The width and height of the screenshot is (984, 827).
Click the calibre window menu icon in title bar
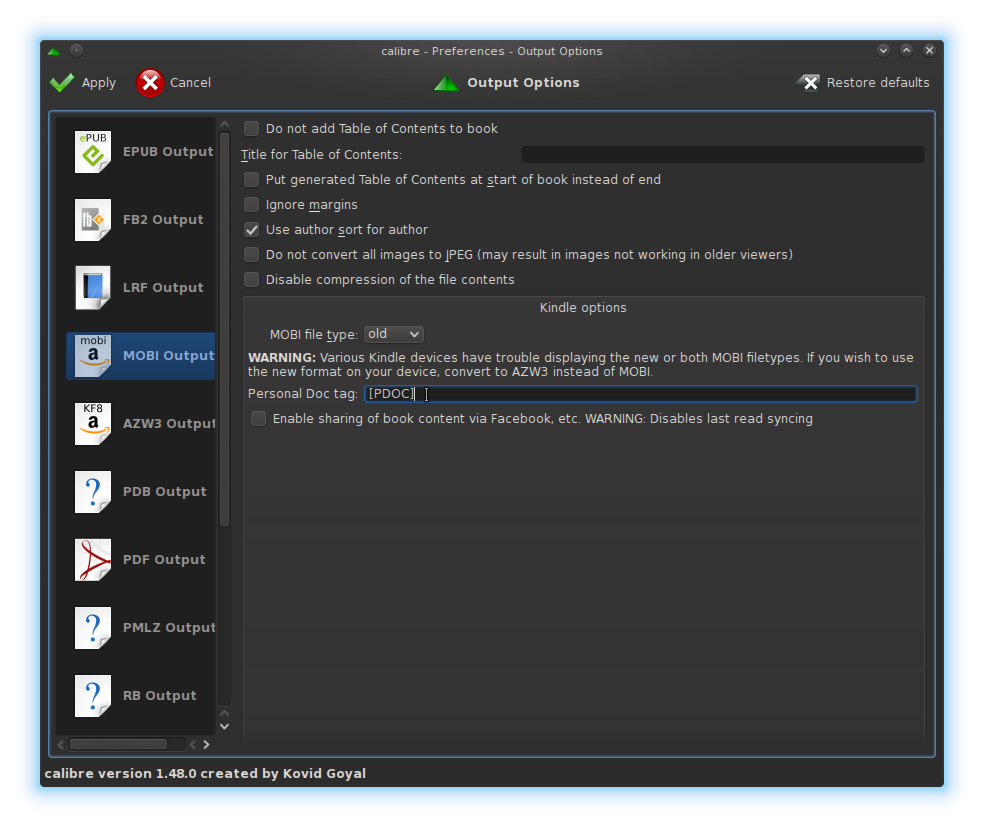[54, 51]
